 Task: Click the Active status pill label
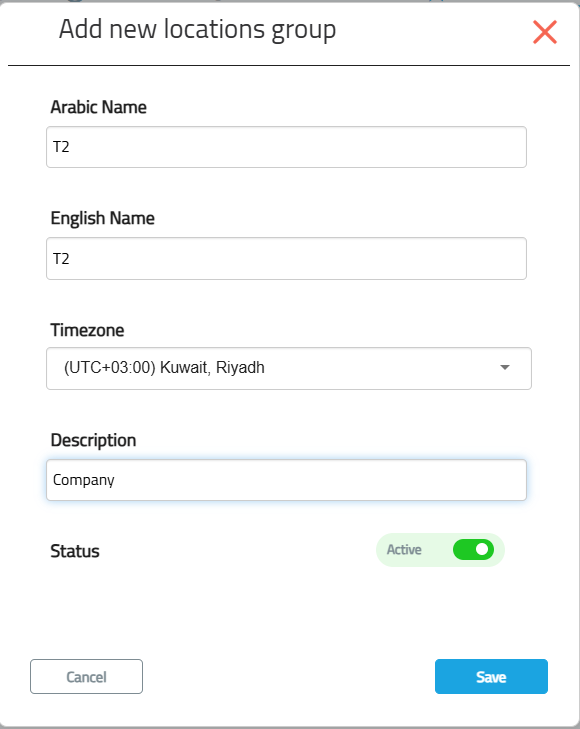(404, 550)
